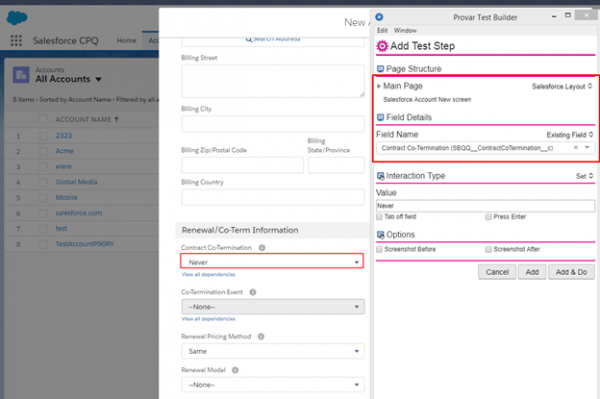The height and width of the screenshot is (399, 600).
Task: Click the Provar Test Builder window icon
Action: 379,17
